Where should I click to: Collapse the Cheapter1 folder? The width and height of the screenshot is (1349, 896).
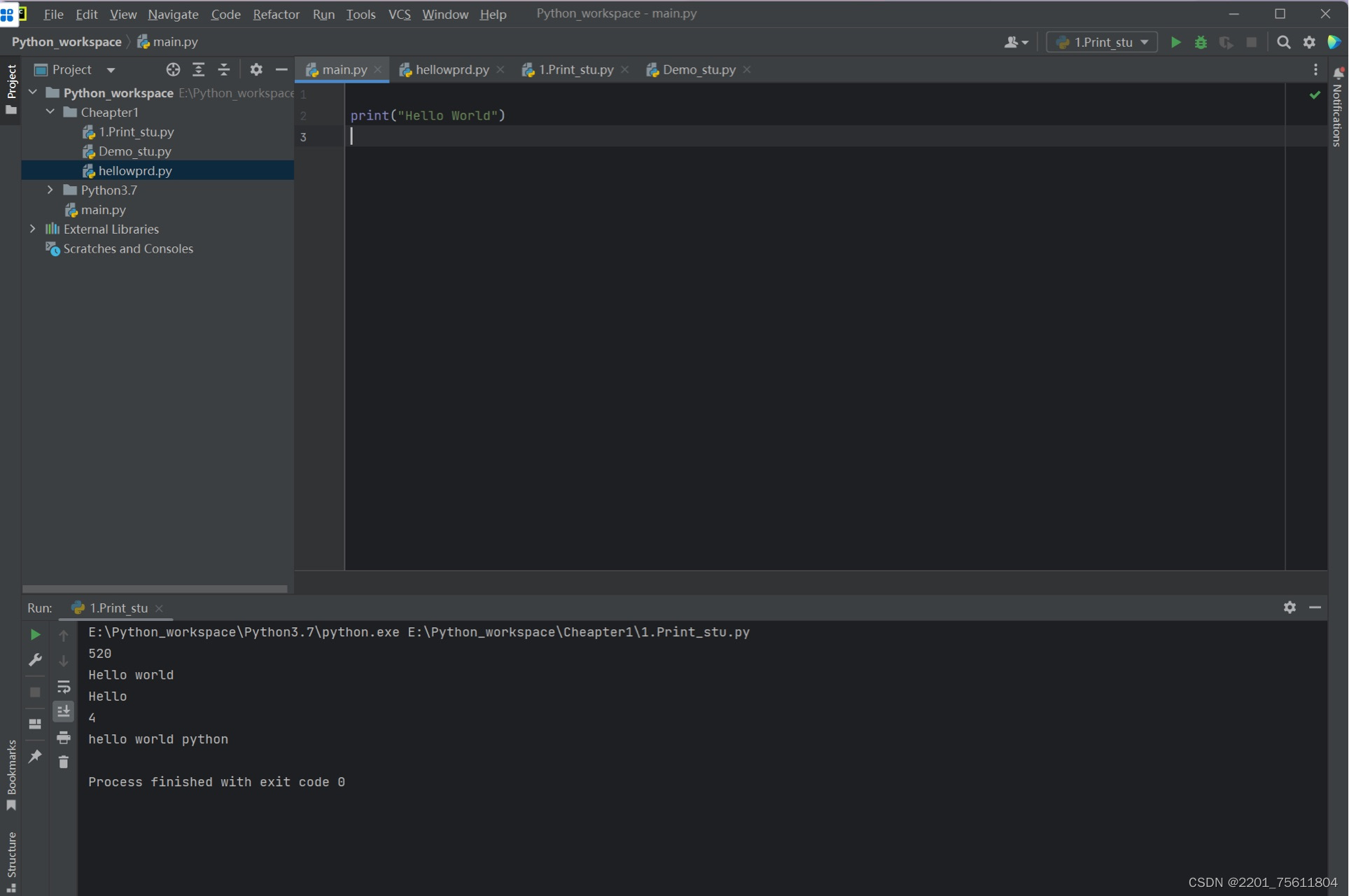[50, 112]
